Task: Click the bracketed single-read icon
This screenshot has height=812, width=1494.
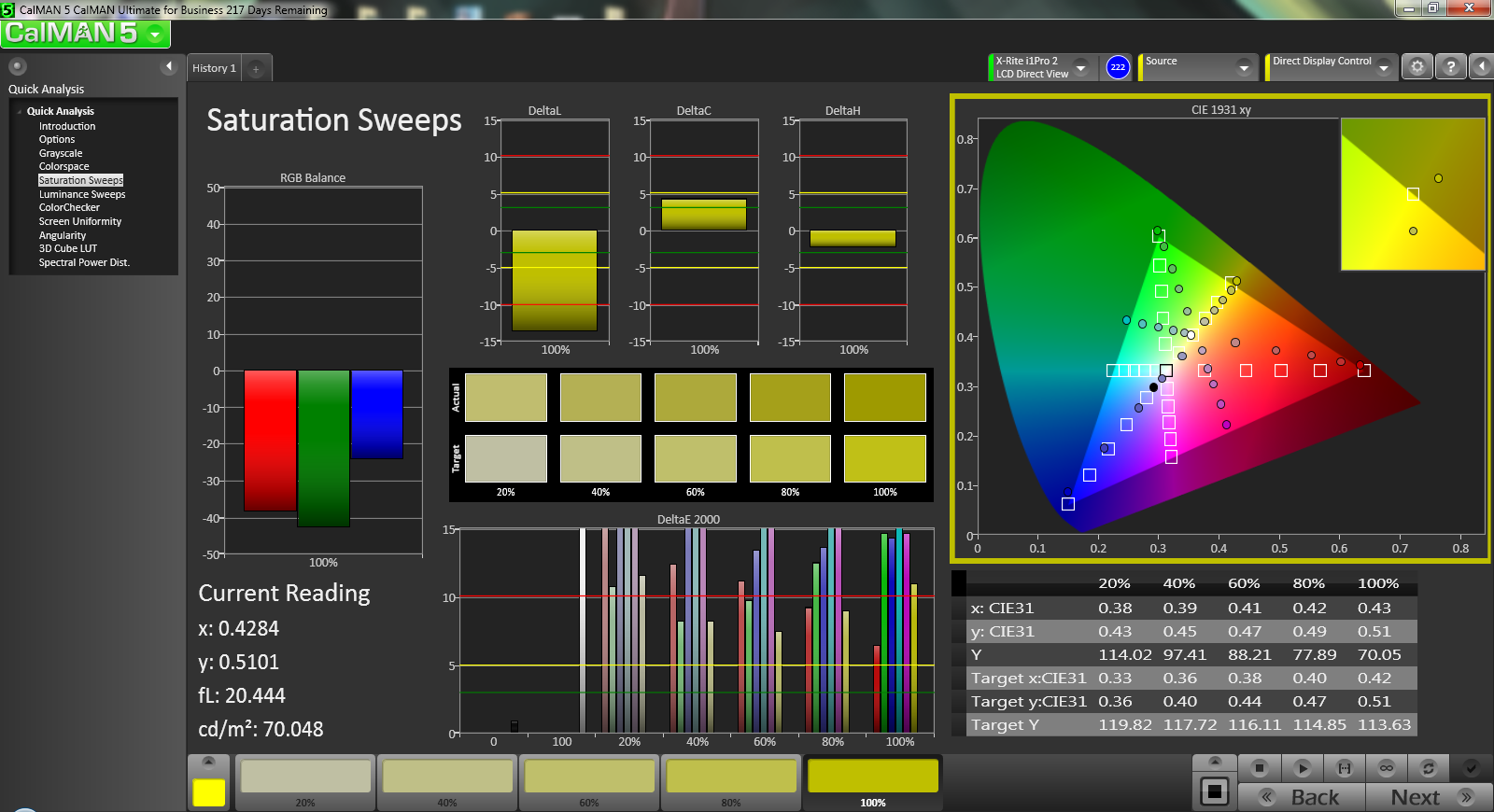Action: [1345, 768]
